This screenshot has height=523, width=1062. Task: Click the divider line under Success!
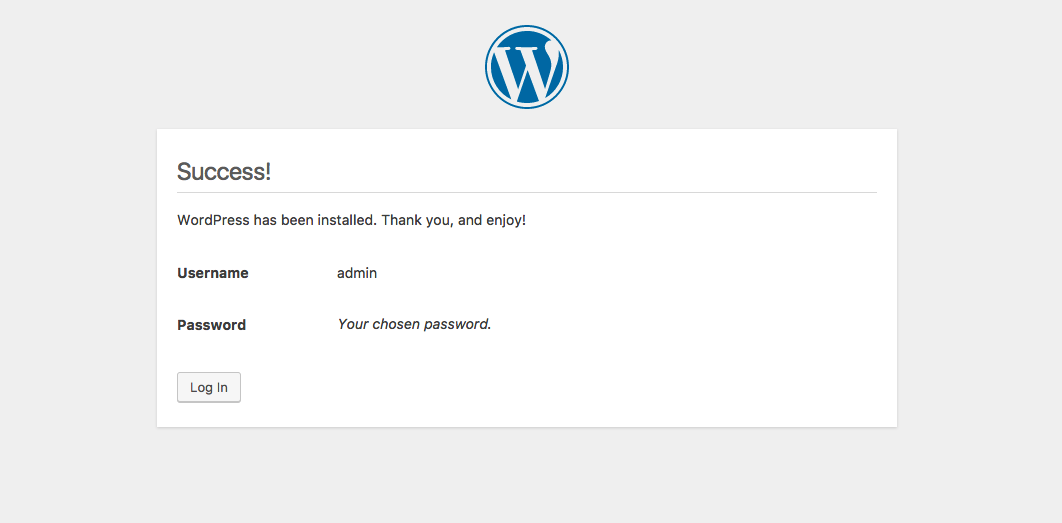point(526,192)
